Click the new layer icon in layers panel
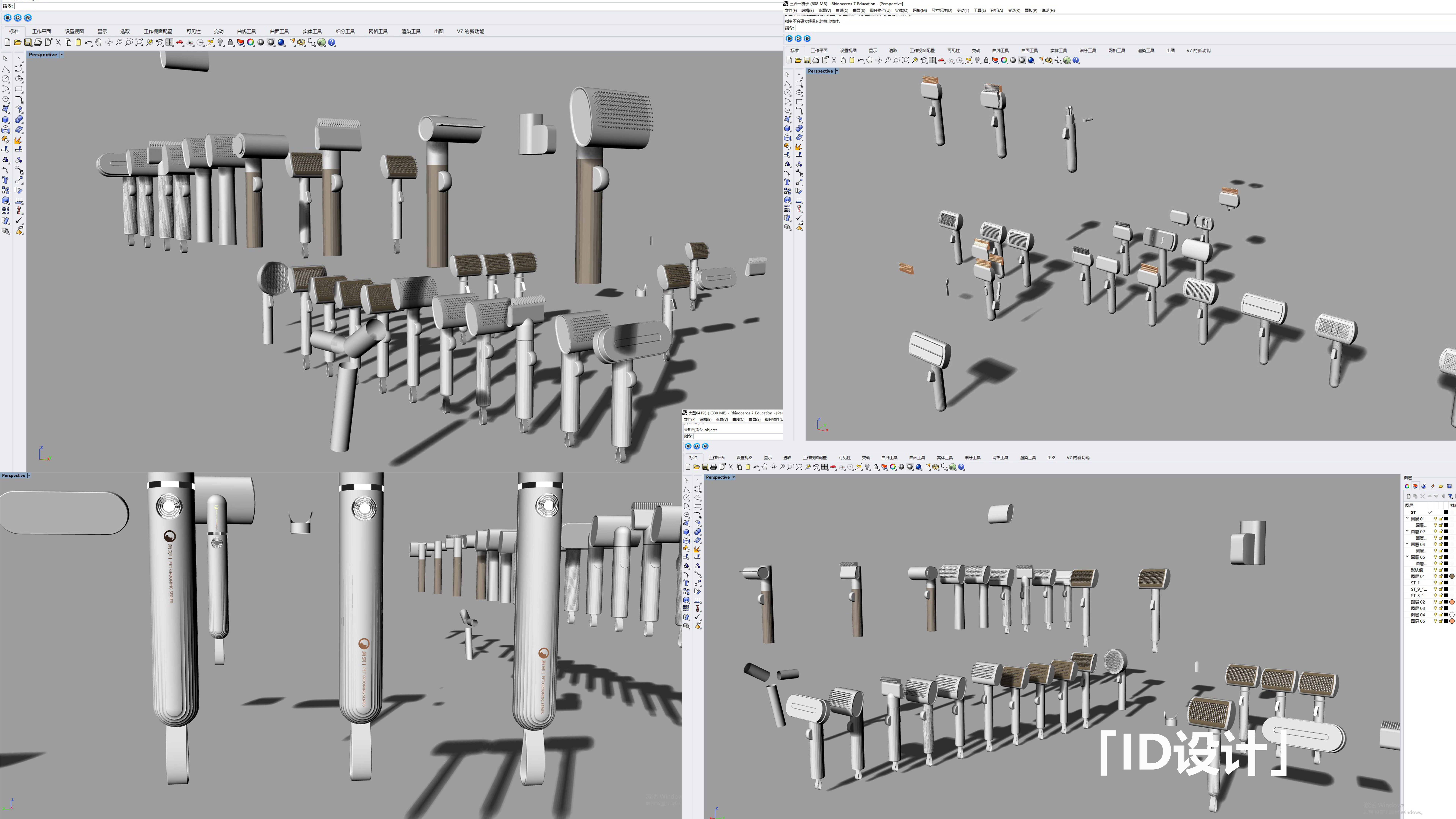 tap(1409, 496)
